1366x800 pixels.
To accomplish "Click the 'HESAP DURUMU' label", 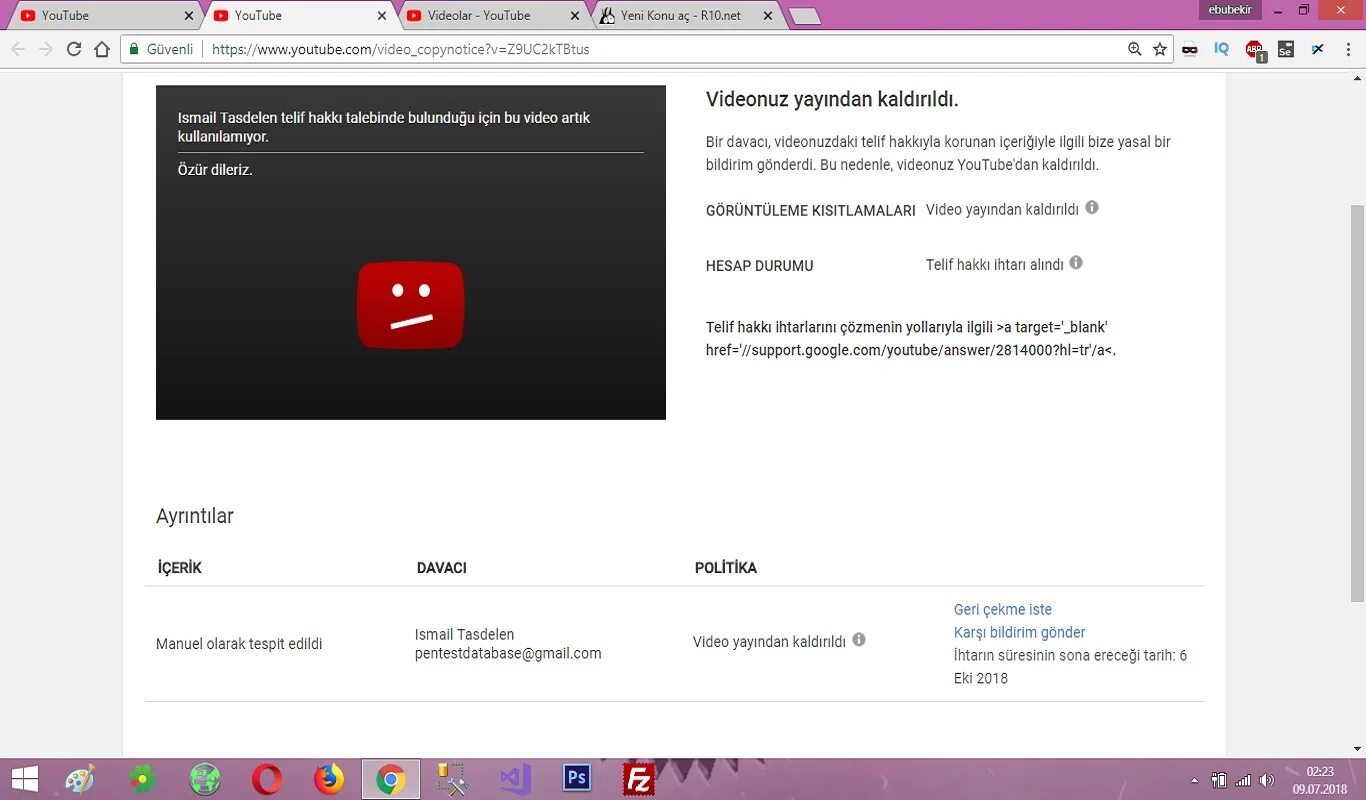I will 760,266.
